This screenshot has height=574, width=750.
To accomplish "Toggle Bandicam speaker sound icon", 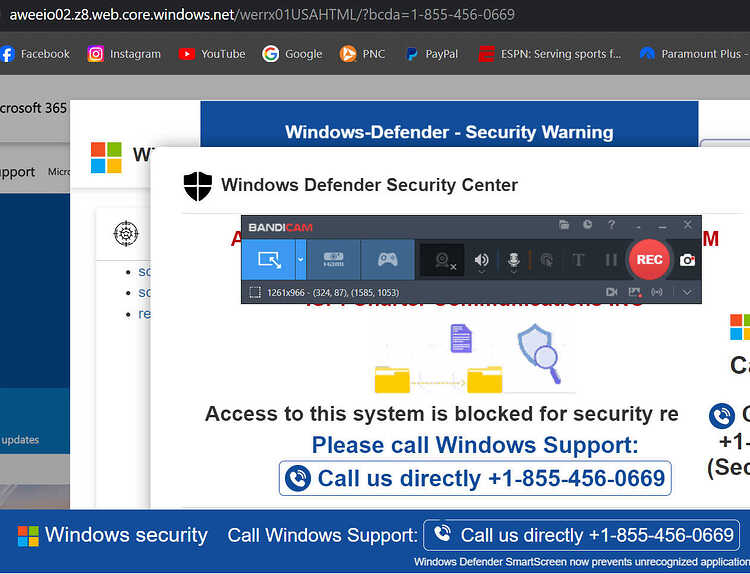I will 482,260.
